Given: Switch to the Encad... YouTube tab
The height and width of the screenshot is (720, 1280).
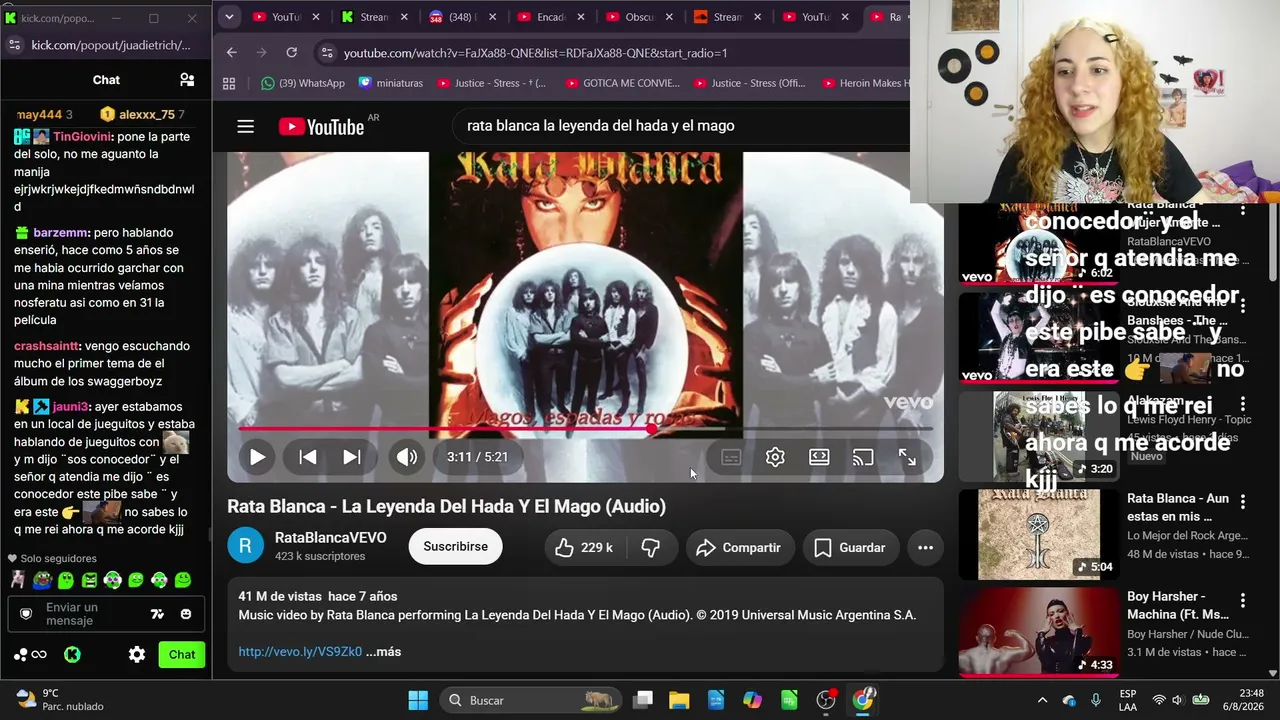Looking at the screenshot, I should pos(551,17).
